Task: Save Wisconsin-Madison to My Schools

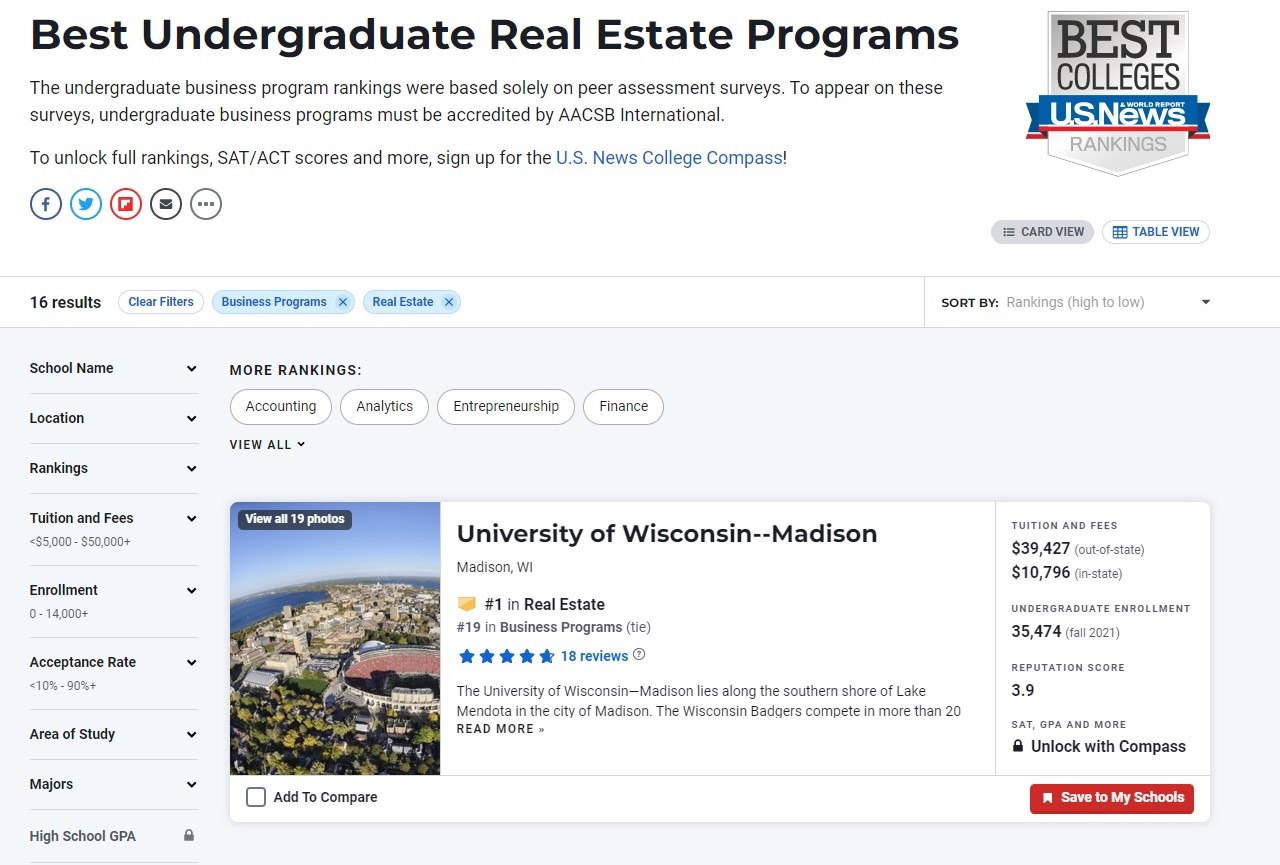Action: tap(1111, 798)
